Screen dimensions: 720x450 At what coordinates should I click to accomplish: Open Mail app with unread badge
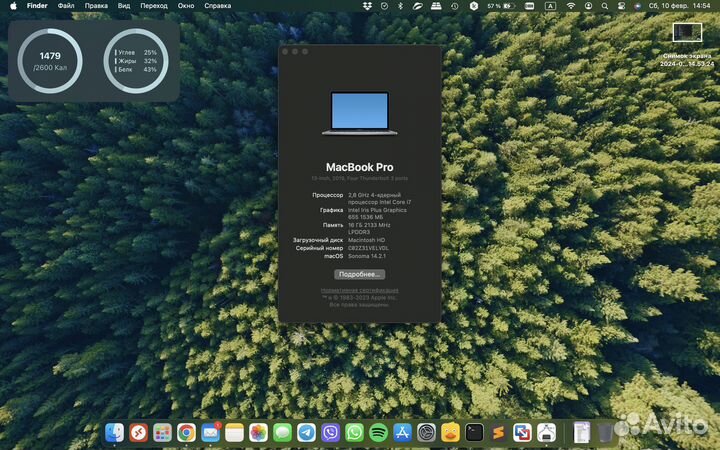(210, 433)
